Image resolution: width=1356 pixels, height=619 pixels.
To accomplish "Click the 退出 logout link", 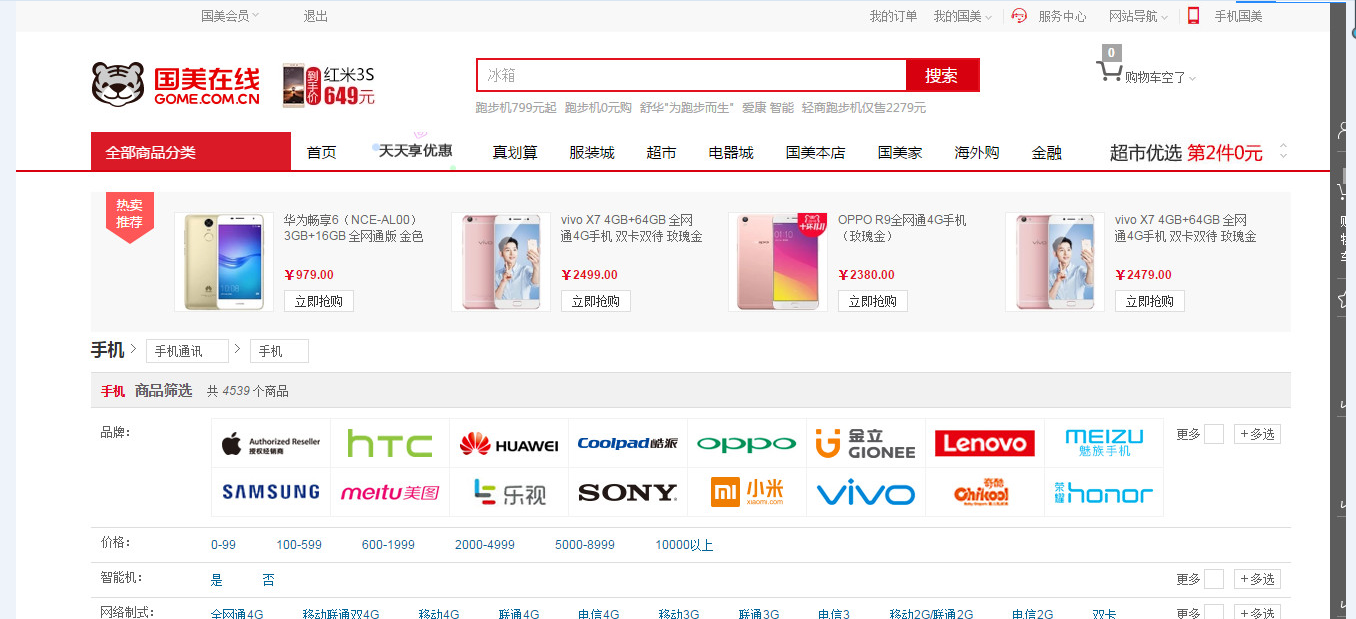I will pyautogui.click(x=316, y=16).
